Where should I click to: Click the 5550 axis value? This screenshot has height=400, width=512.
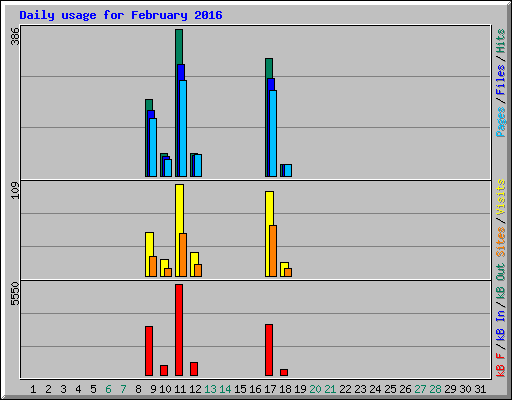point(15,294)
